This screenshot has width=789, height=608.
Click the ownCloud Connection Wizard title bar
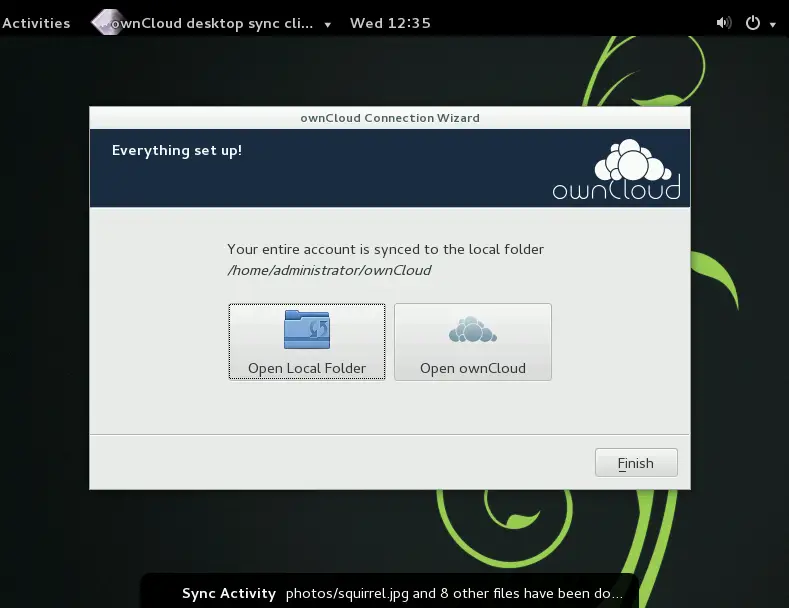(390, 118)
